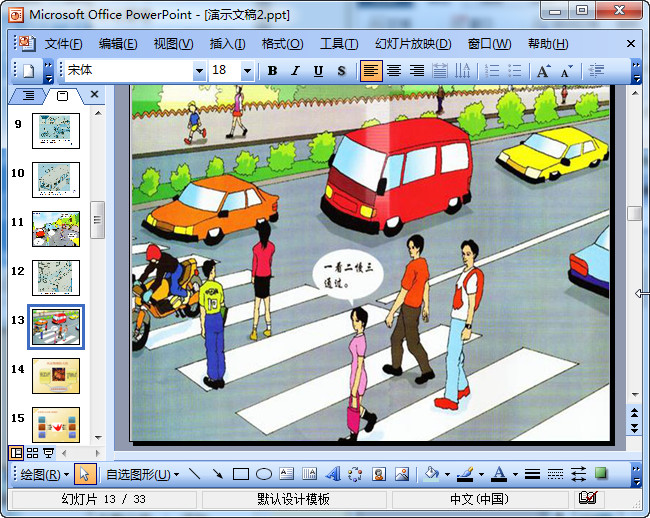
Task: Enable Center alignment
Action: 394,71
